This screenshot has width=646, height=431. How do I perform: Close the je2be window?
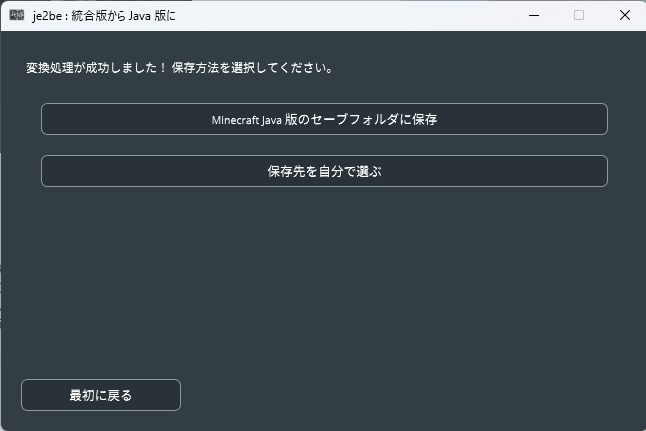click(x=625, y=15)
